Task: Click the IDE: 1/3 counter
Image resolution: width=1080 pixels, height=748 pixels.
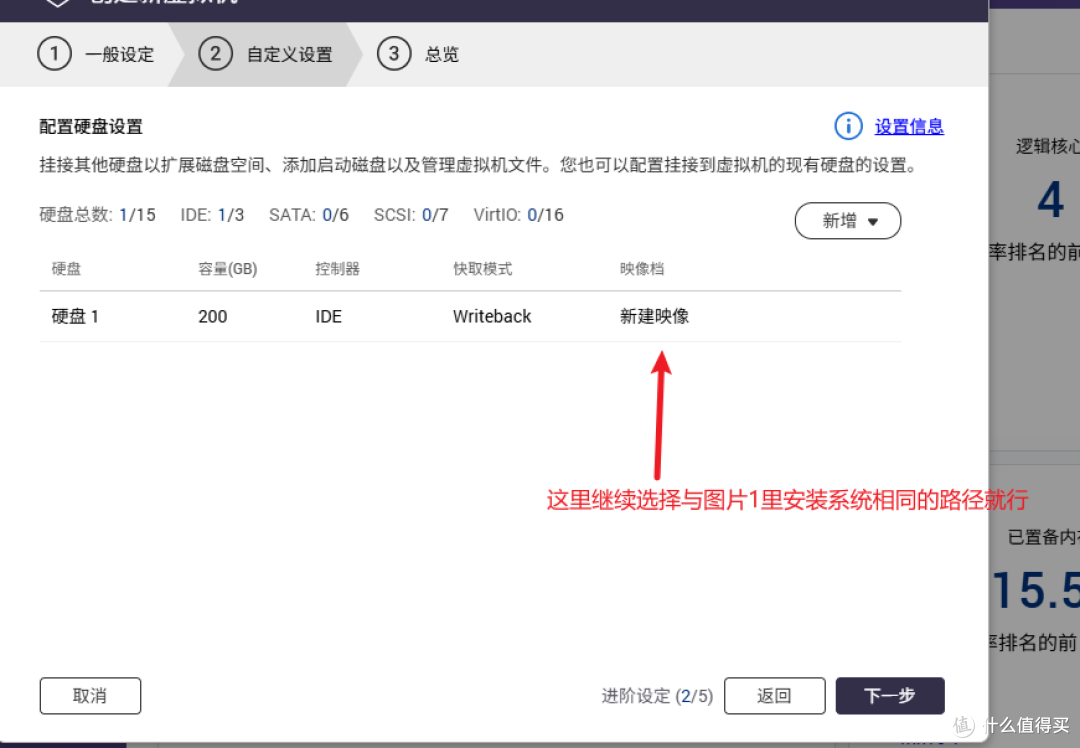Action: click(x=212, y=215)
